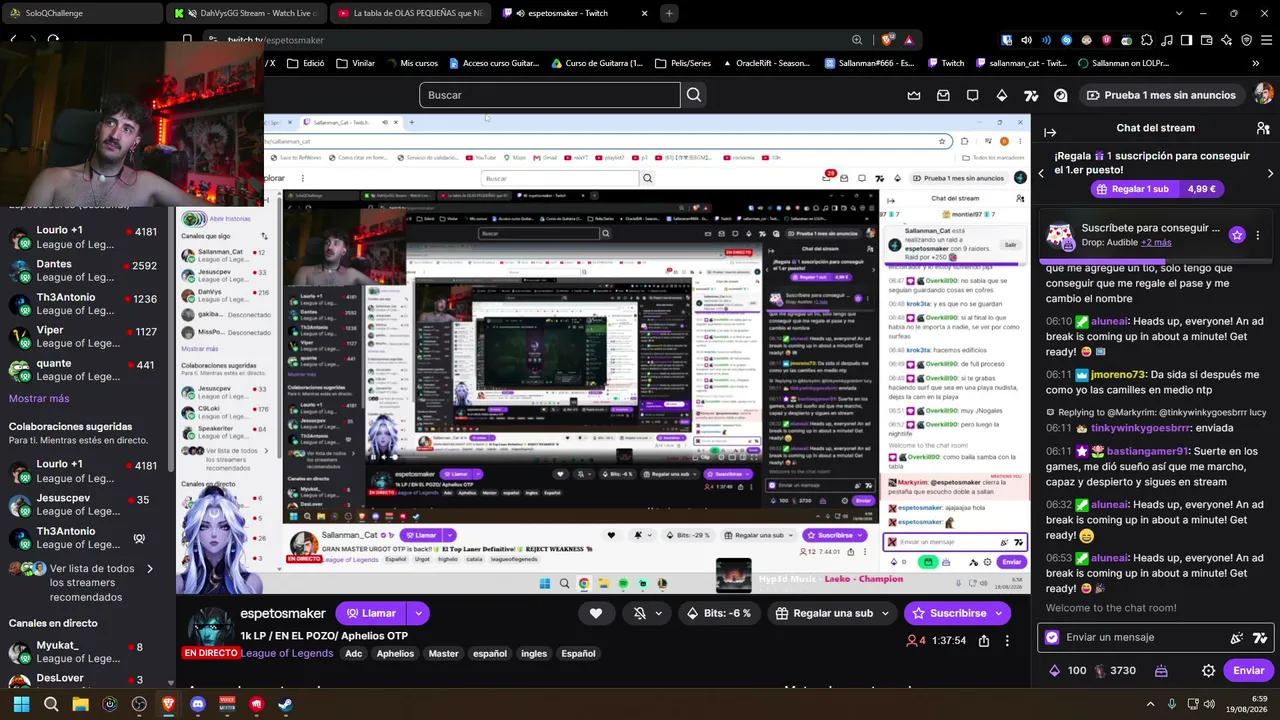Show more bookmarks with the double chevron
Viewport: 1280px width, 720px height.
point(1256,63)
